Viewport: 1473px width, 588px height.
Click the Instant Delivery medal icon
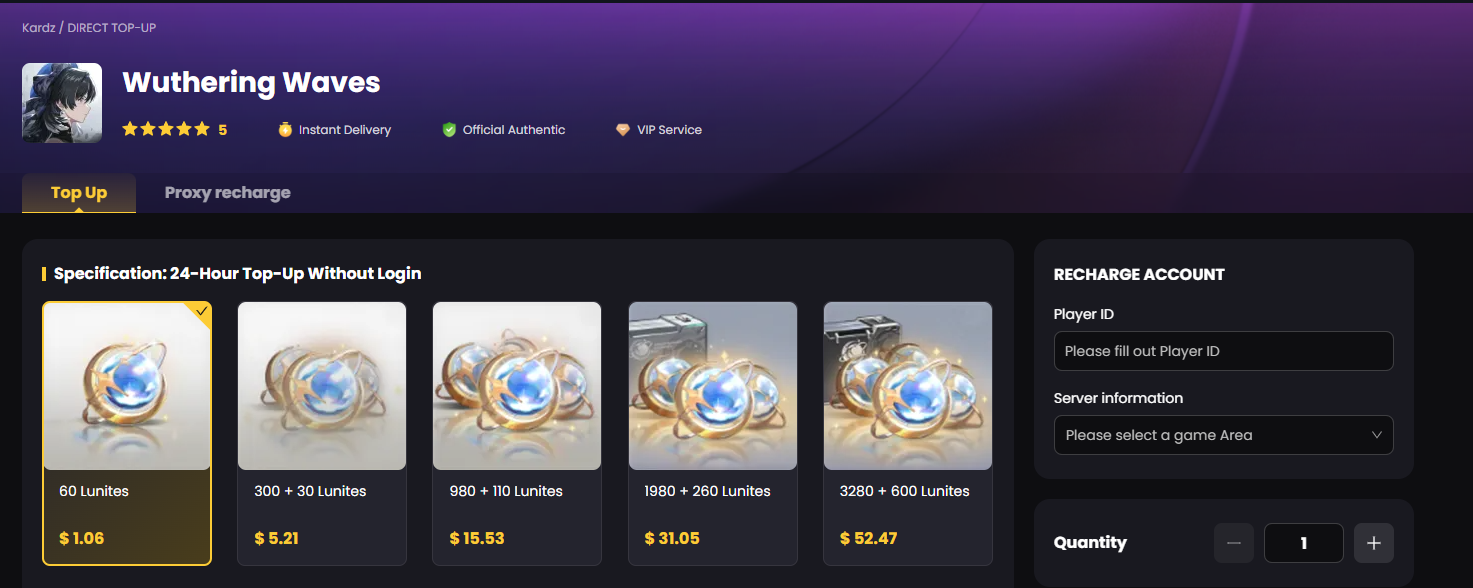pos(285,130)
